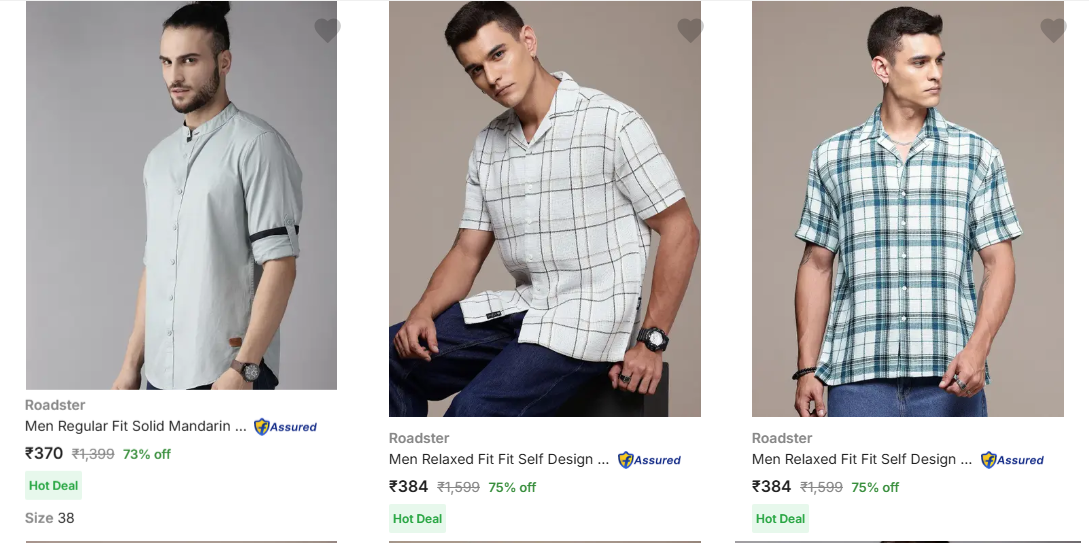The image size is (1089, 543).
Task: Click Assured badge on teal plaid shirt
Action: (x=1012, y=460)
